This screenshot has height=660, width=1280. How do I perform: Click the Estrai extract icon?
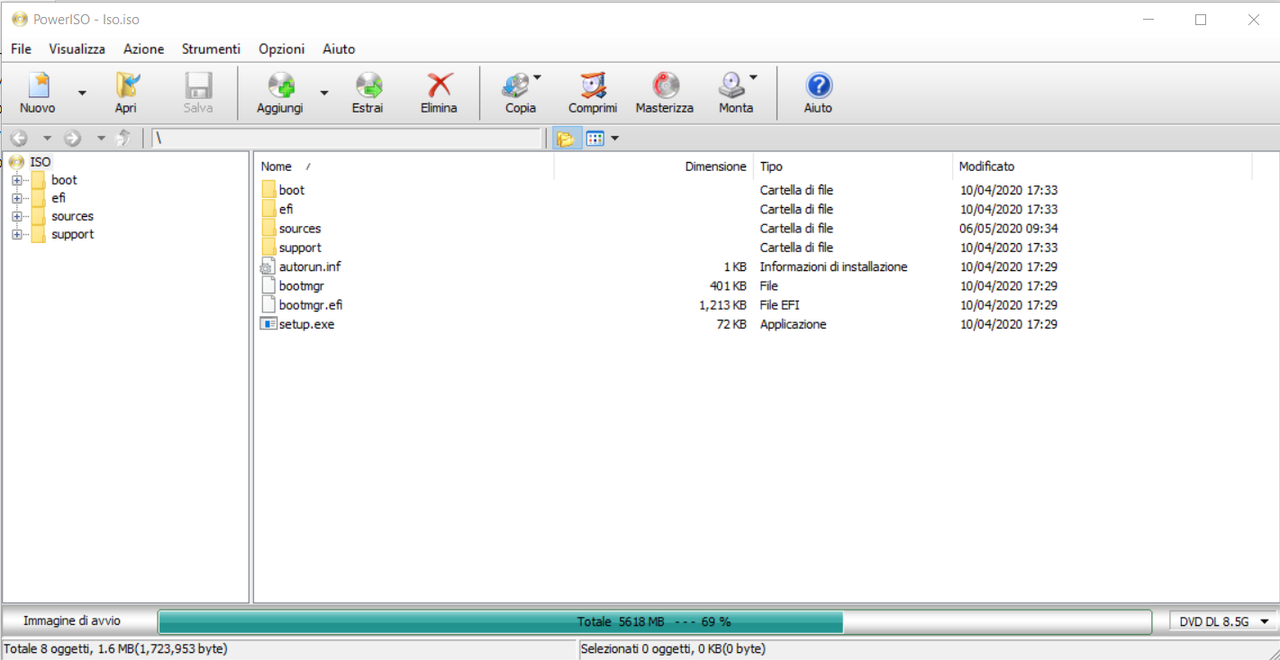tap(367, 86)
